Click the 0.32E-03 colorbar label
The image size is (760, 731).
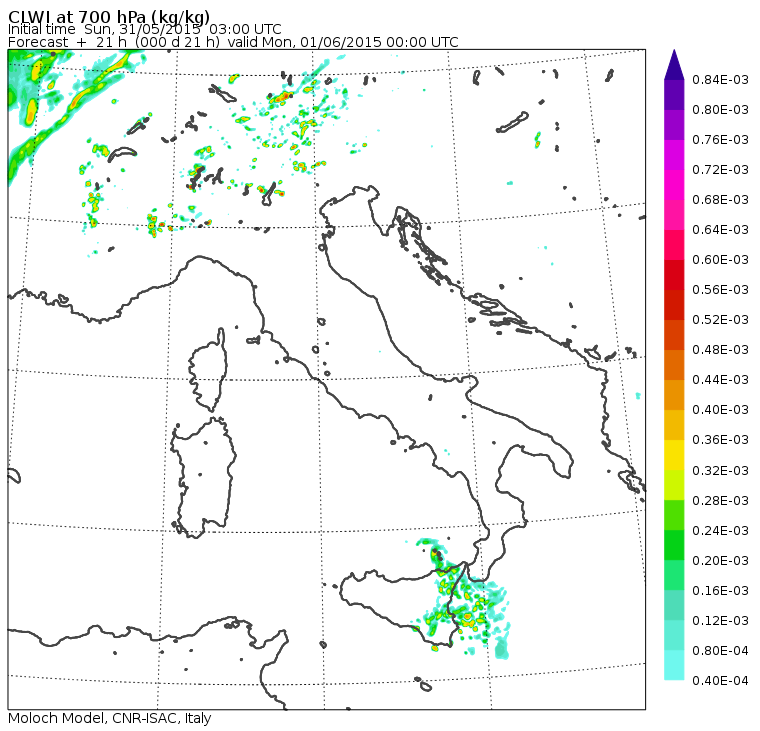coord(720,471)
